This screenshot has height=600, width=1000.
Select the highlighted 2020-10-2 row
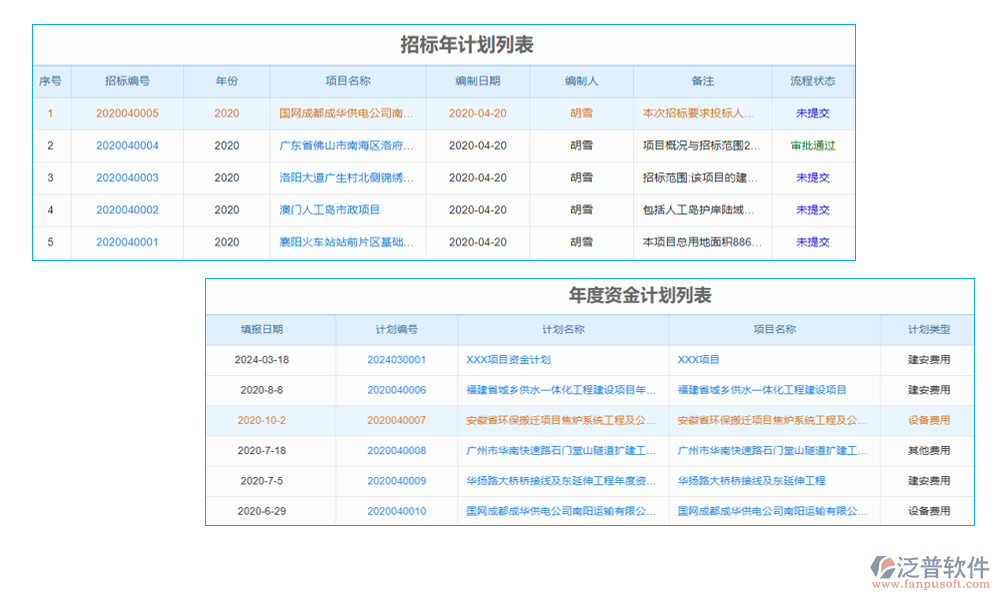coord(262,420)
